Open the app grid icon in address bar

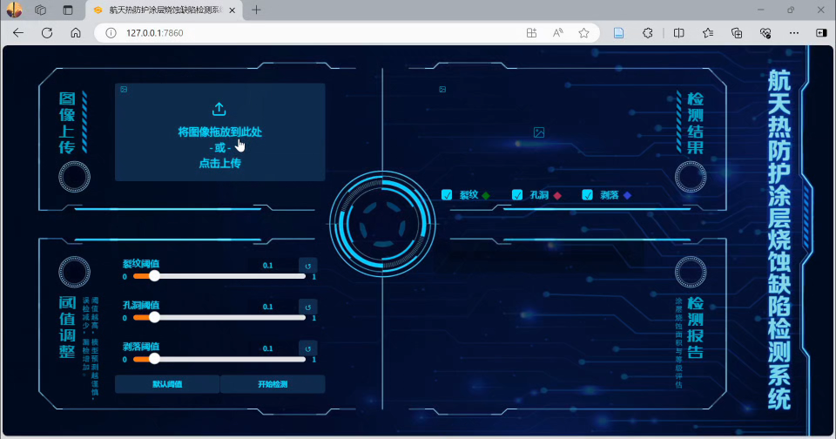tap(532, 33)
